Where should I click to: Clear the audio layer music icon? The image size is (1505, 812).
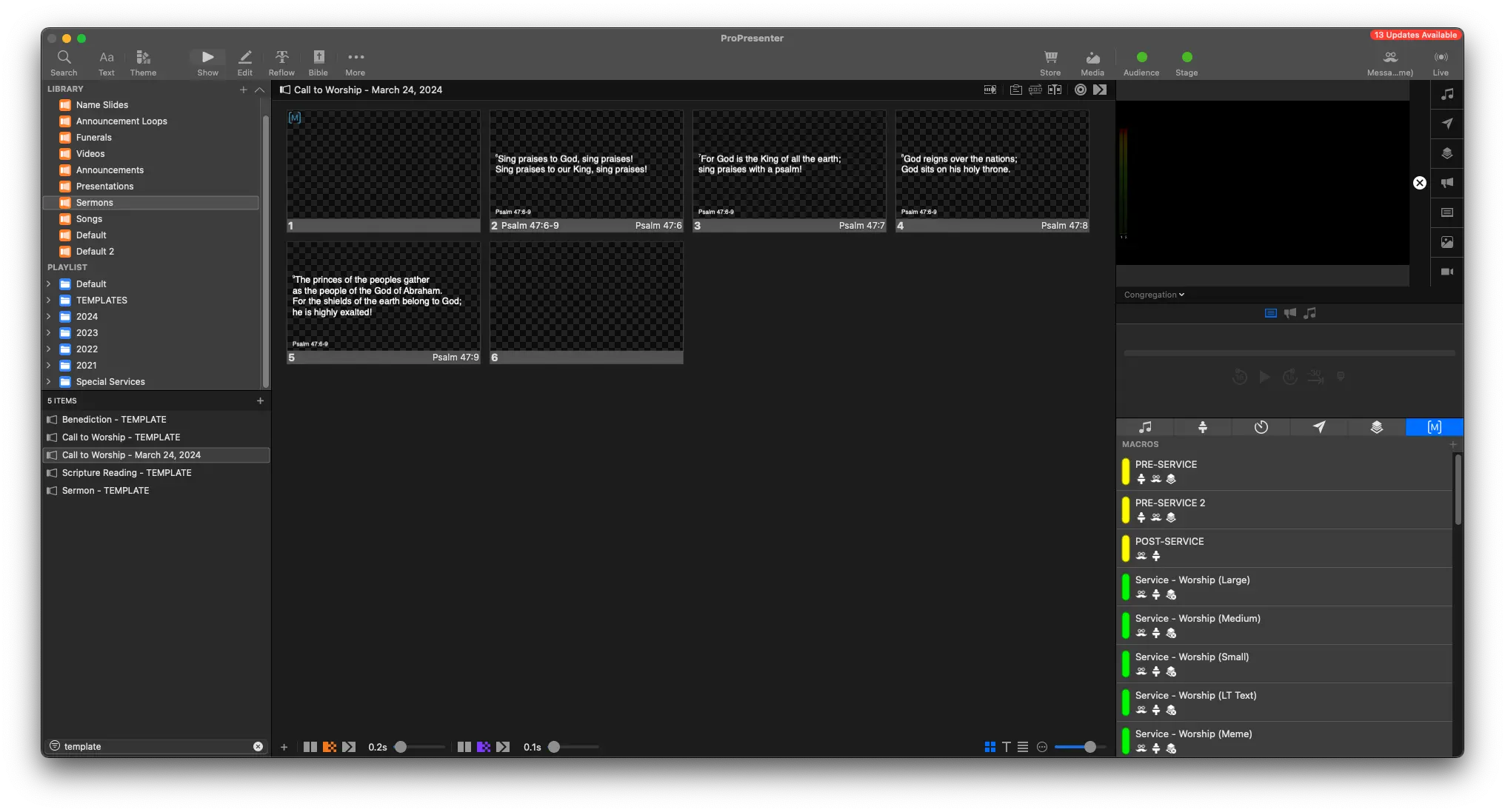(x=1446, y=94)
